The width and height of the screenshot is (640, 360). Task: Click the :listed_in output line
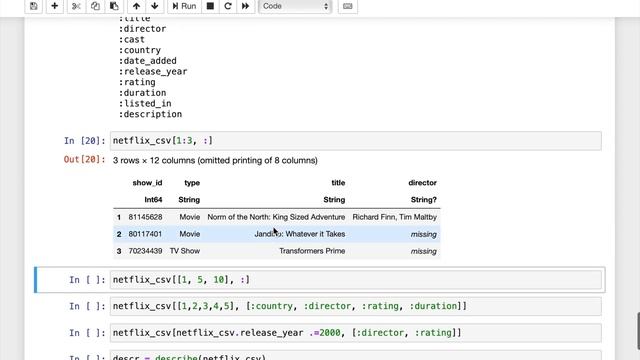[x=145, y=104]
